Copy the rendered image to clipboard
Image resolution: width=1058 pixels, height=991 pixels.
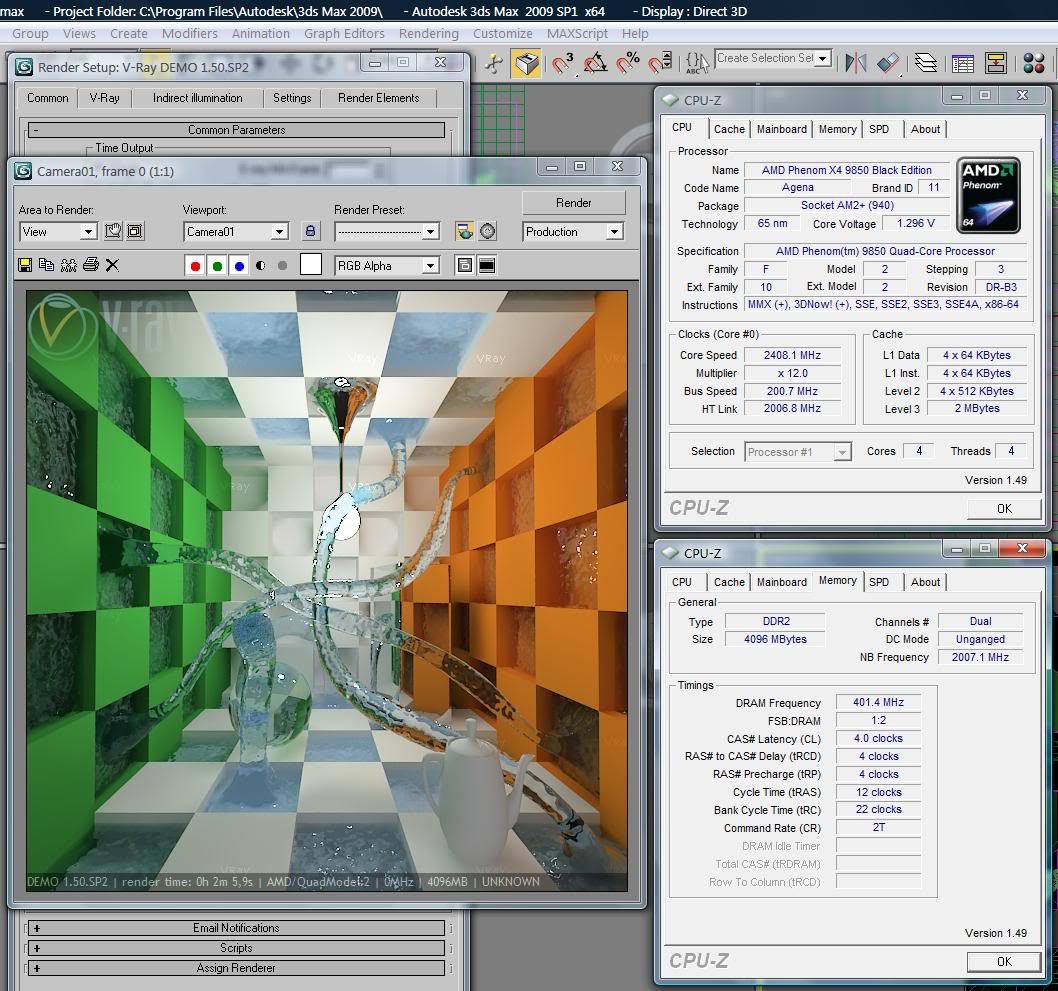point(47,265)
